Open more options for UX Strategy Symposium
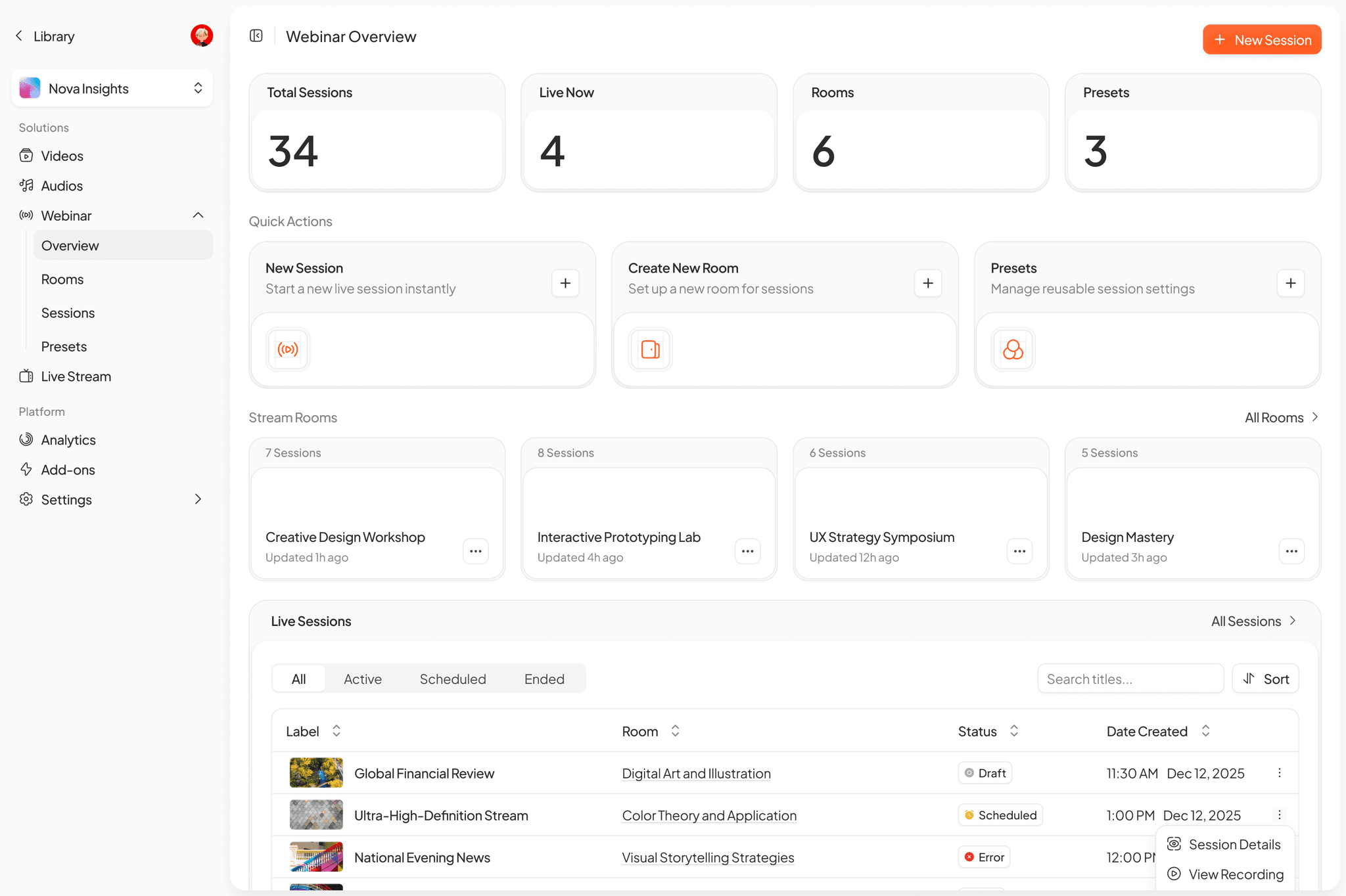 (x=1020, y=551)
